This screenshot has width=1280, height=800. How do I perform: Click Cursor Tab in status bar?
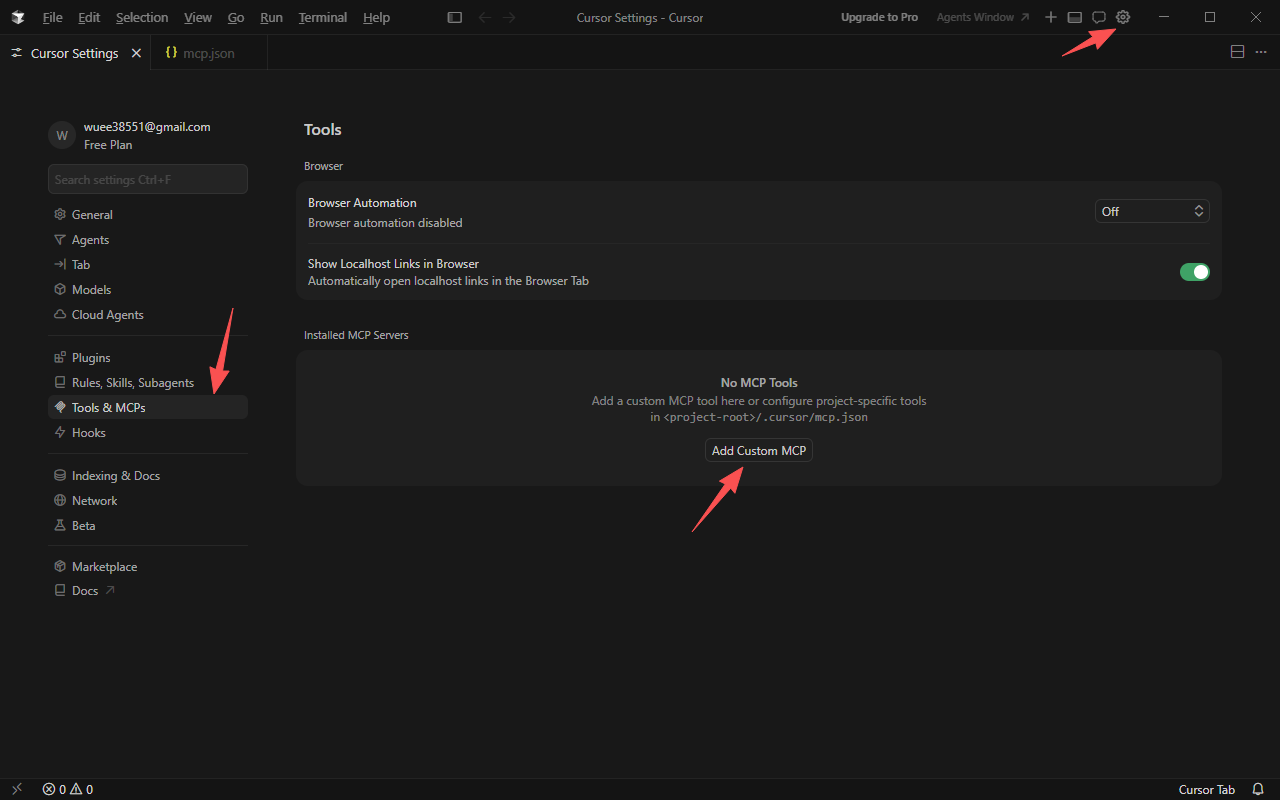pos(1206,789)
